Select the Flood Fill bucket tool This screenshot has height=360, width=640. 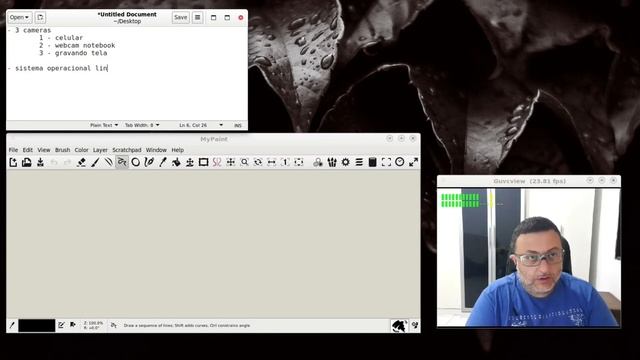(x=176, y=162)
